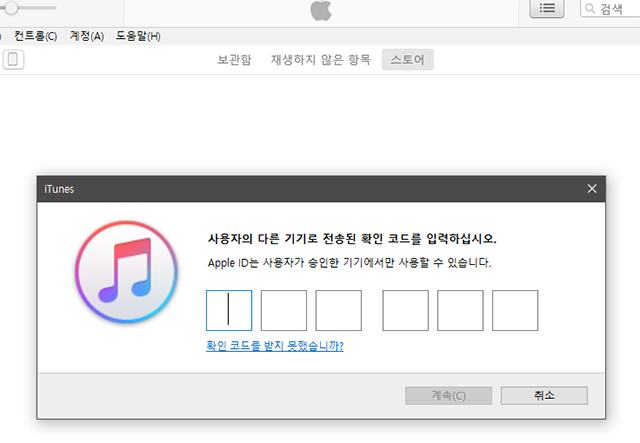Click the Apple ID approved devices notice

(349, 263)
